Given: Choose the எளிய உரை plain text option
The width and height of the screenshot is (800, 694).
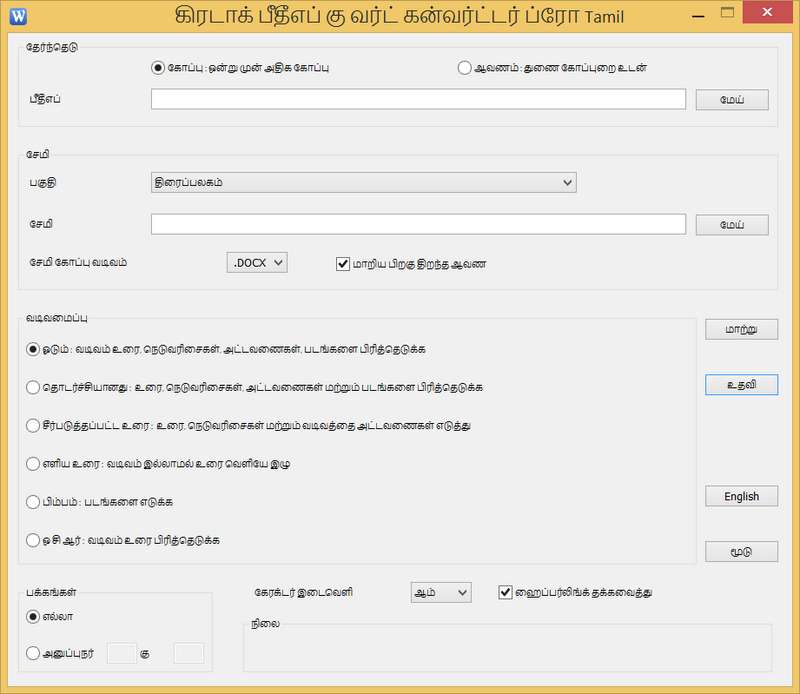Looking at the screenshot, I should pyautogui.click(x=34, y=464).
